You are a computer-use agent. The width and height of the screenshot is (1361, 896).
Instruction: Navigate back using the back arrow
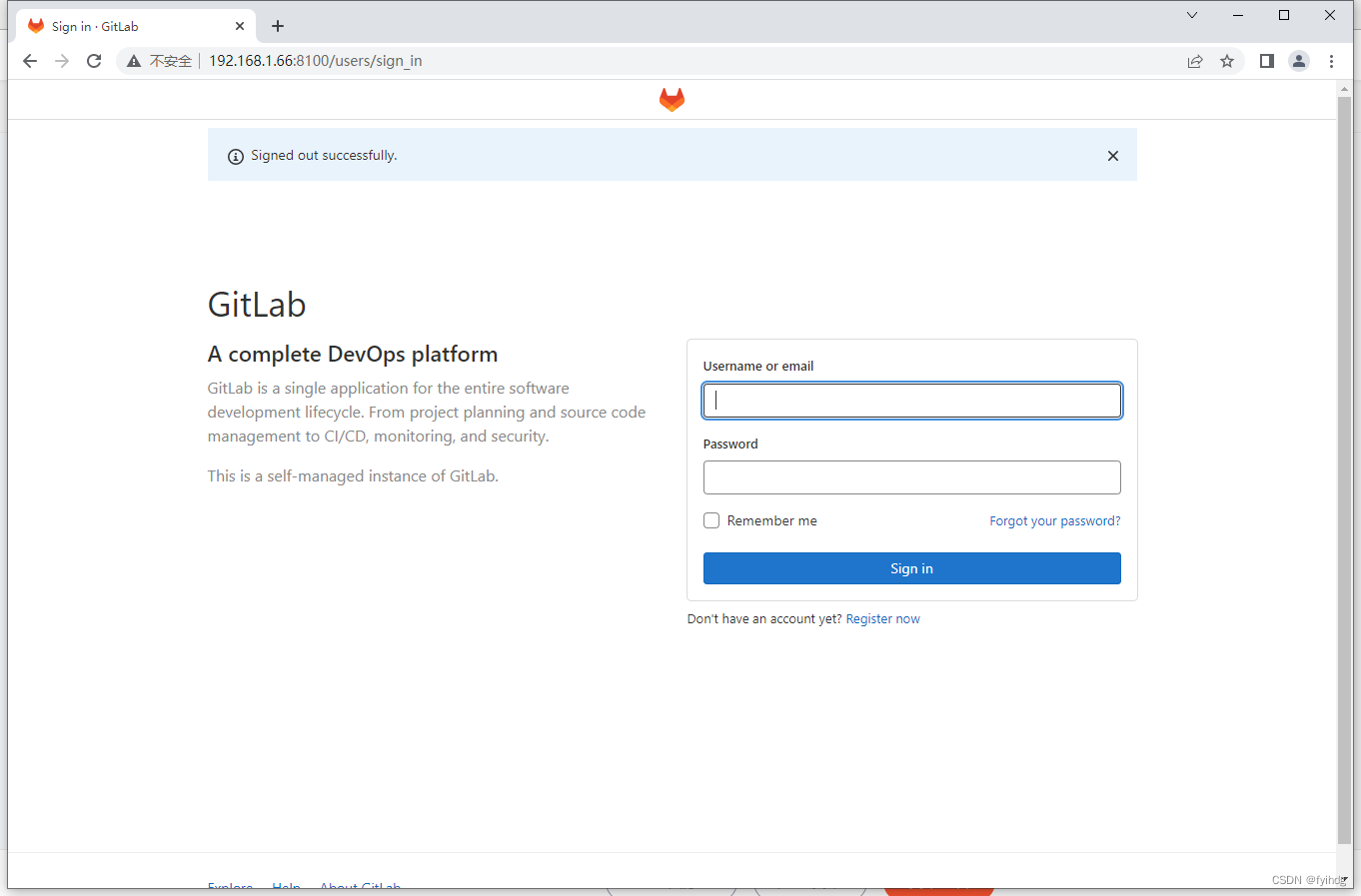(x=29, y=61)
